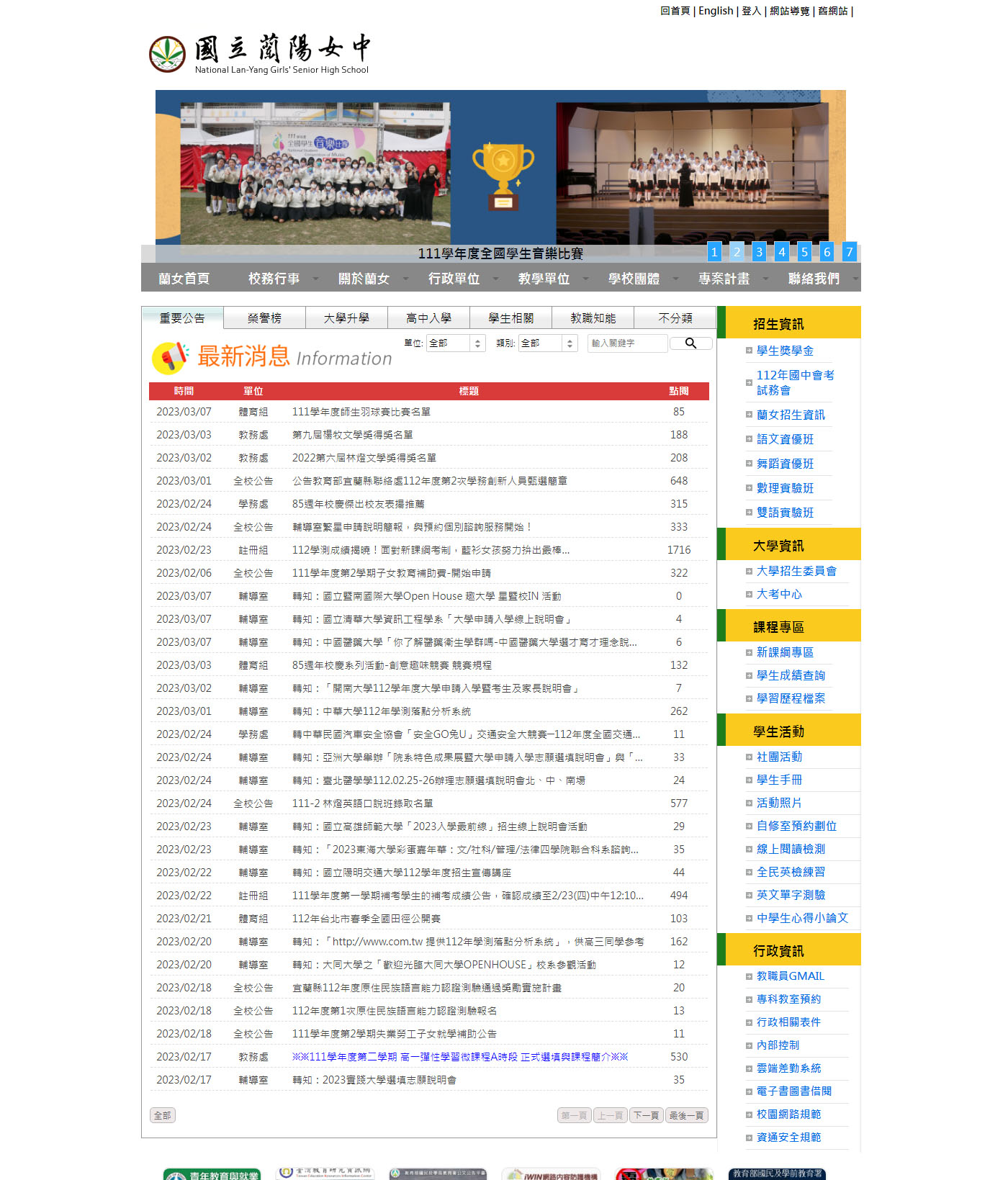
Task: Open announcement 111學年度師生羽球賽比賽名單
Action: pos(361,412)
